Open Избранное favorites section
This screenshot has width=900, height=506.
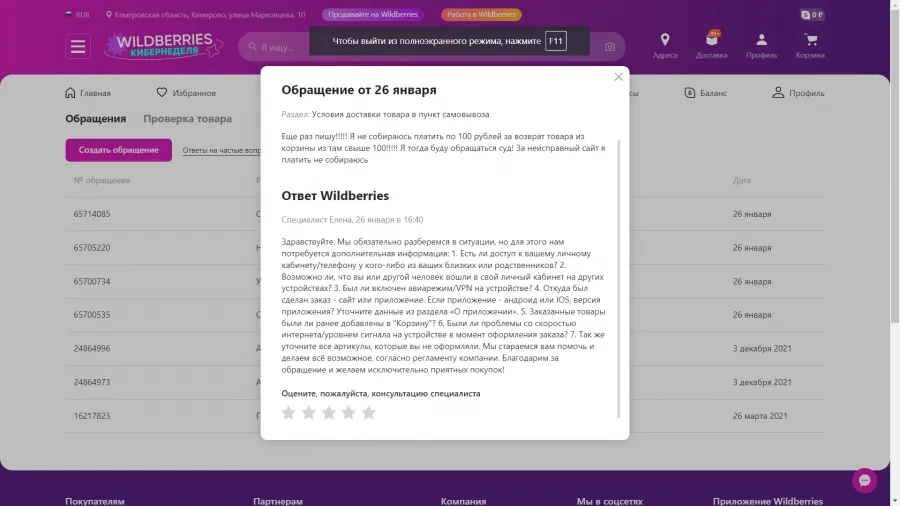coord(186,93)
